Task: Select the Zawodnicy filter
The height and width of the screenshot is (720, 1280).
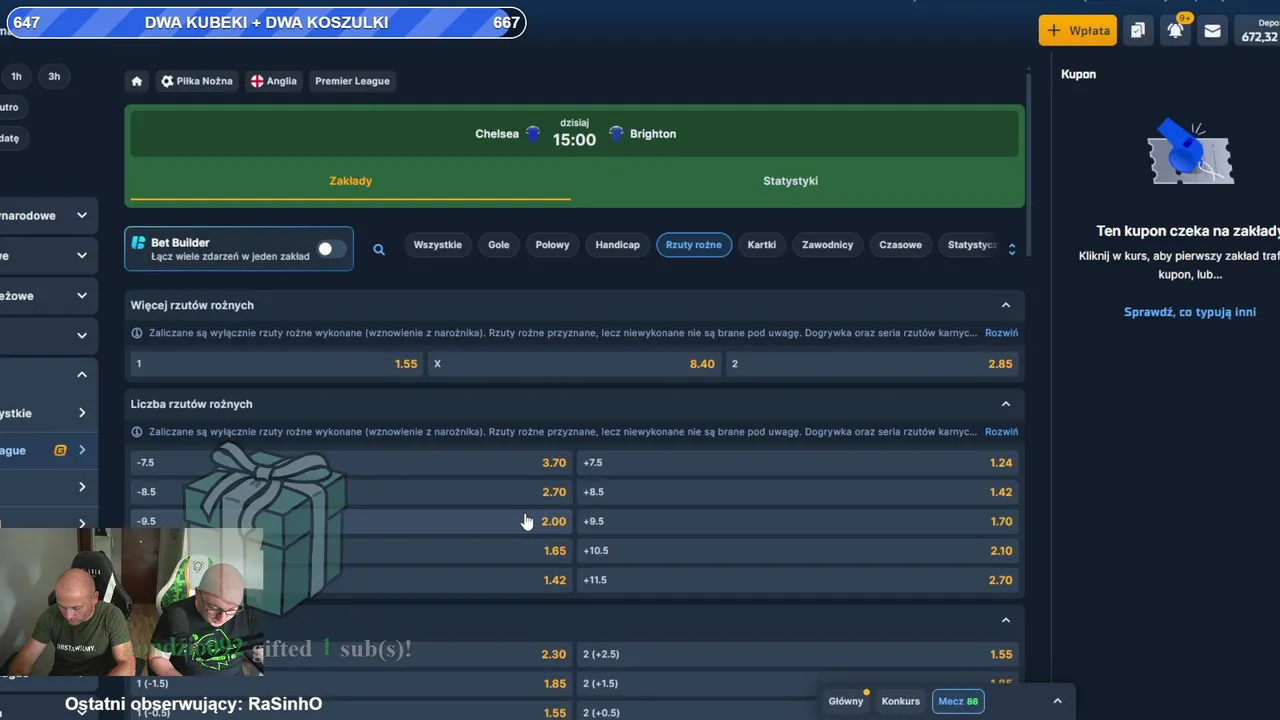Action: 828,245
